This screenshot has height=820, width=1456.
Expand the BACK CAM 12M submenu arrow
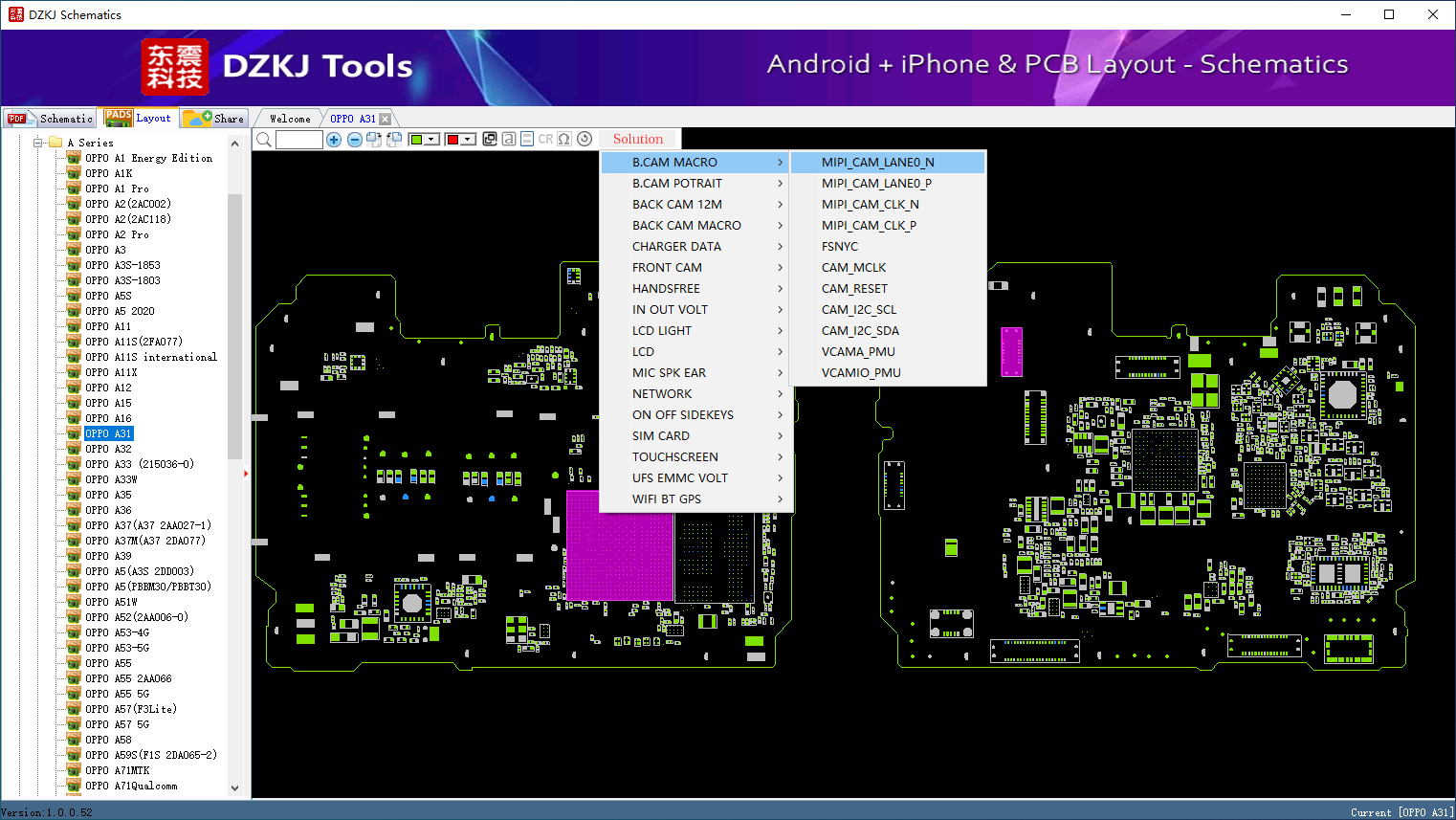point(781,205)
